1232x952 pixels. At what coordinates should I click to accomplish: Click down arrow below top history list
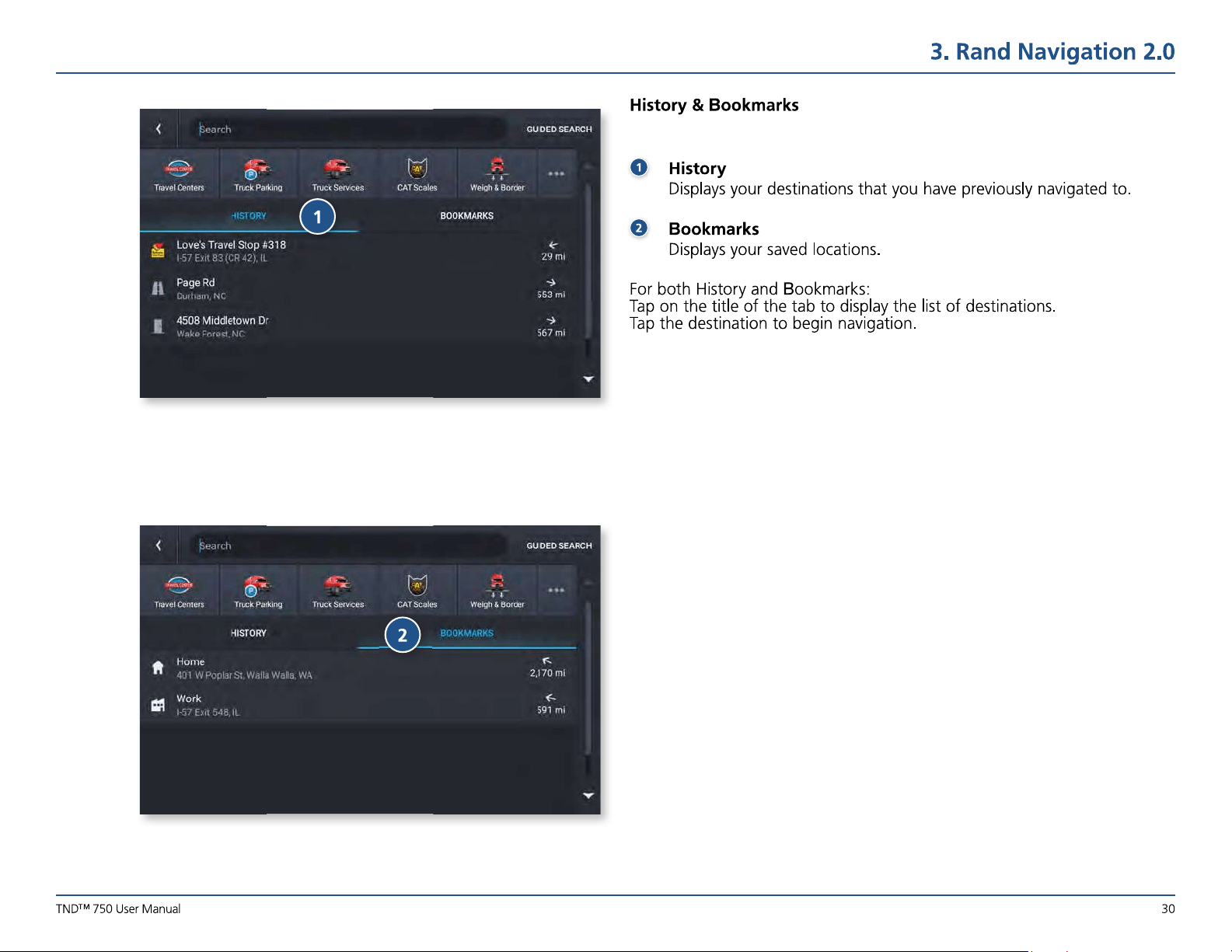click(588, 379)
